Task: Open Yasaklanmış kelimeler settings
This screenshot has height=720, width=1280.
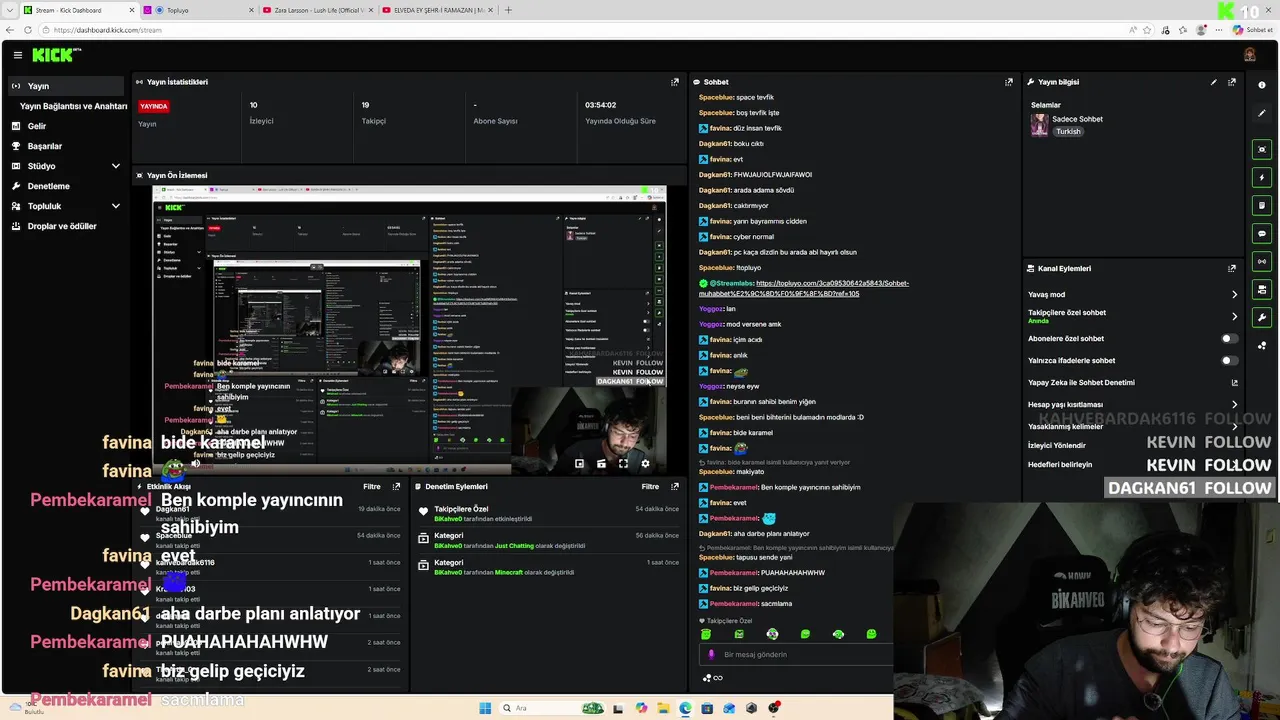Action: [1133, 427]
